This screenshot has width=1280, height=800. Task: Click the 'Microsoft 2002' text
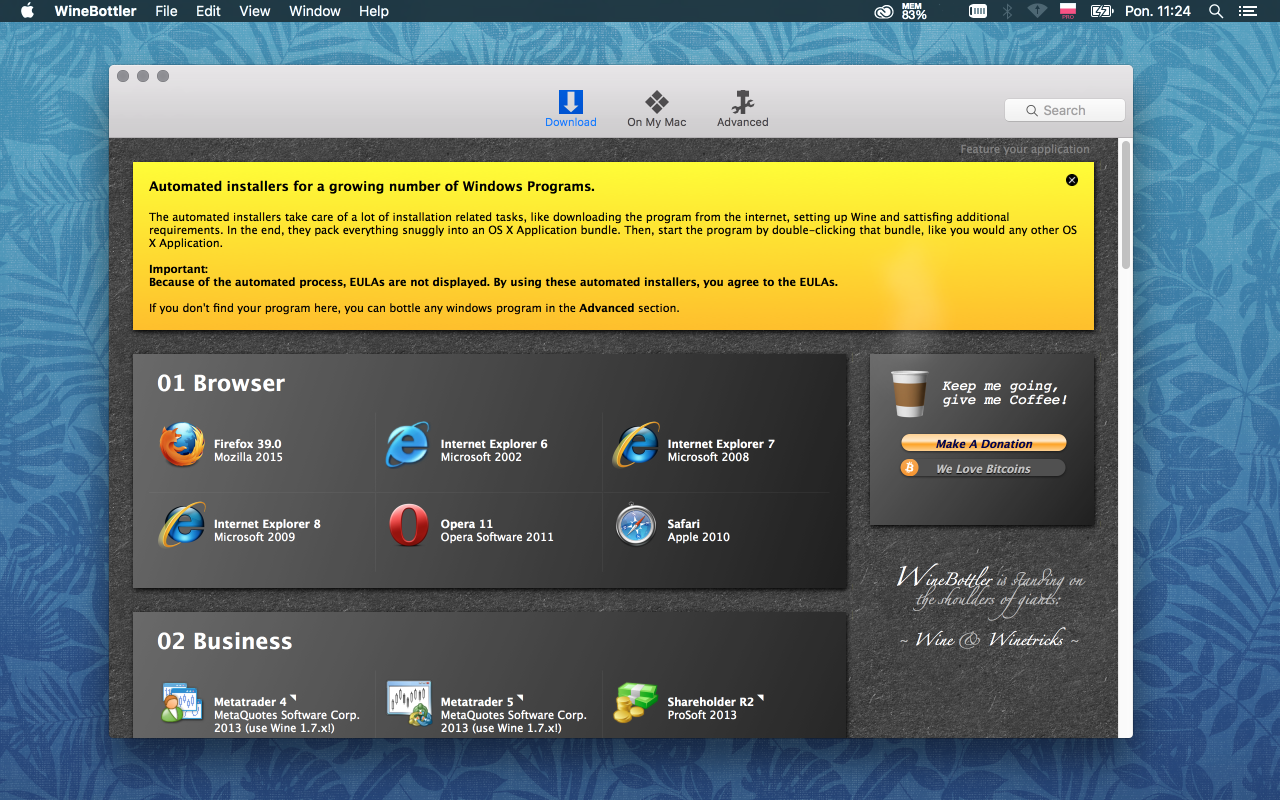pyautogui.click(x=481, y=457)
